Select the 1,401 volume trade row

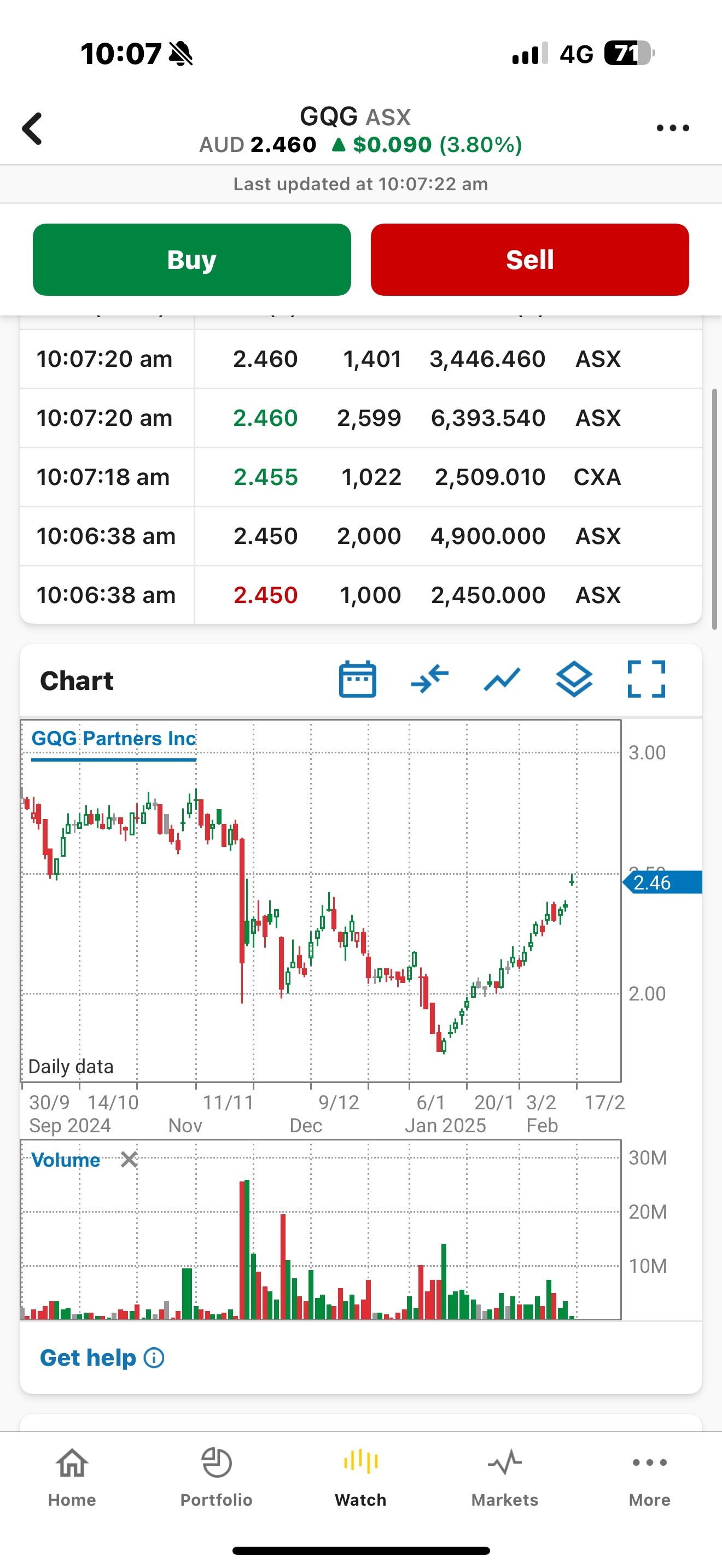click(x=361, y=359)
